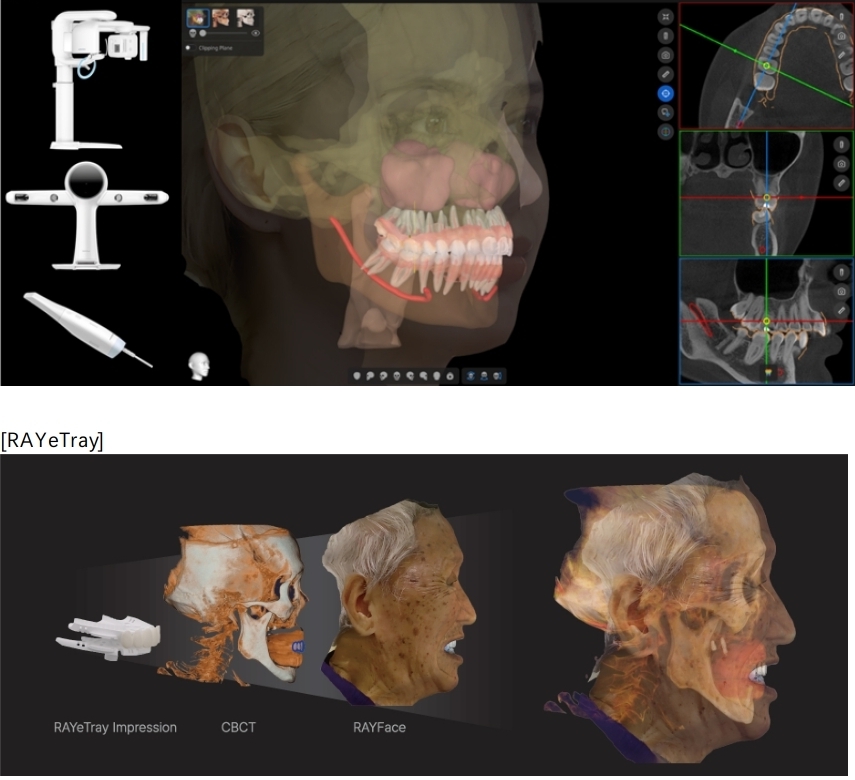Toggle the blue highlighted crosshair tool

pyautogui.click(x=665, y=93)
